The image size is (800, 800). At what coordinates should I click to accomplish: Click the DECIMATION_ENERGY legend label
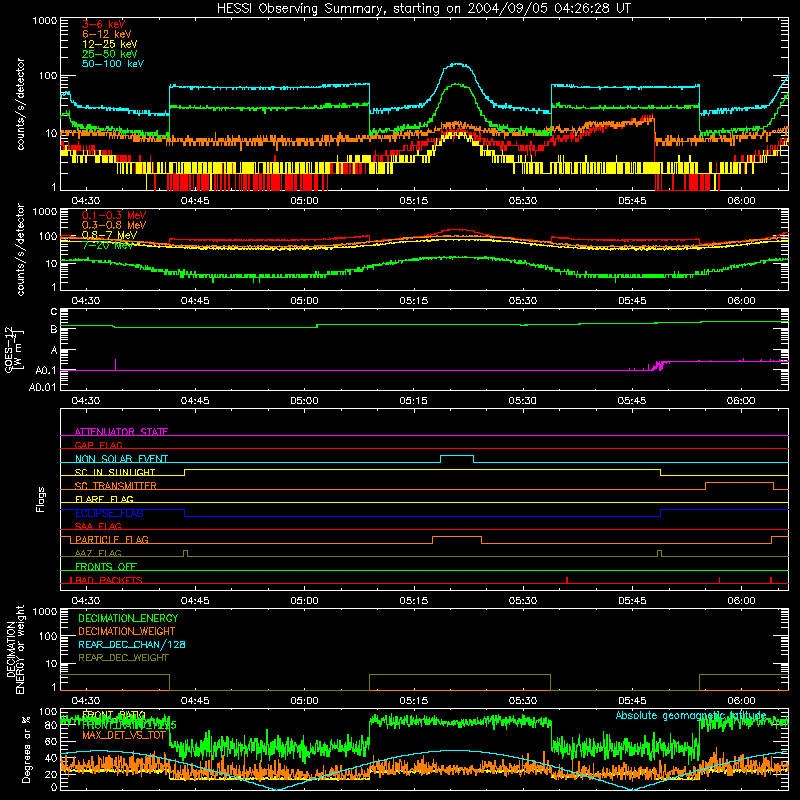(128, 618)
